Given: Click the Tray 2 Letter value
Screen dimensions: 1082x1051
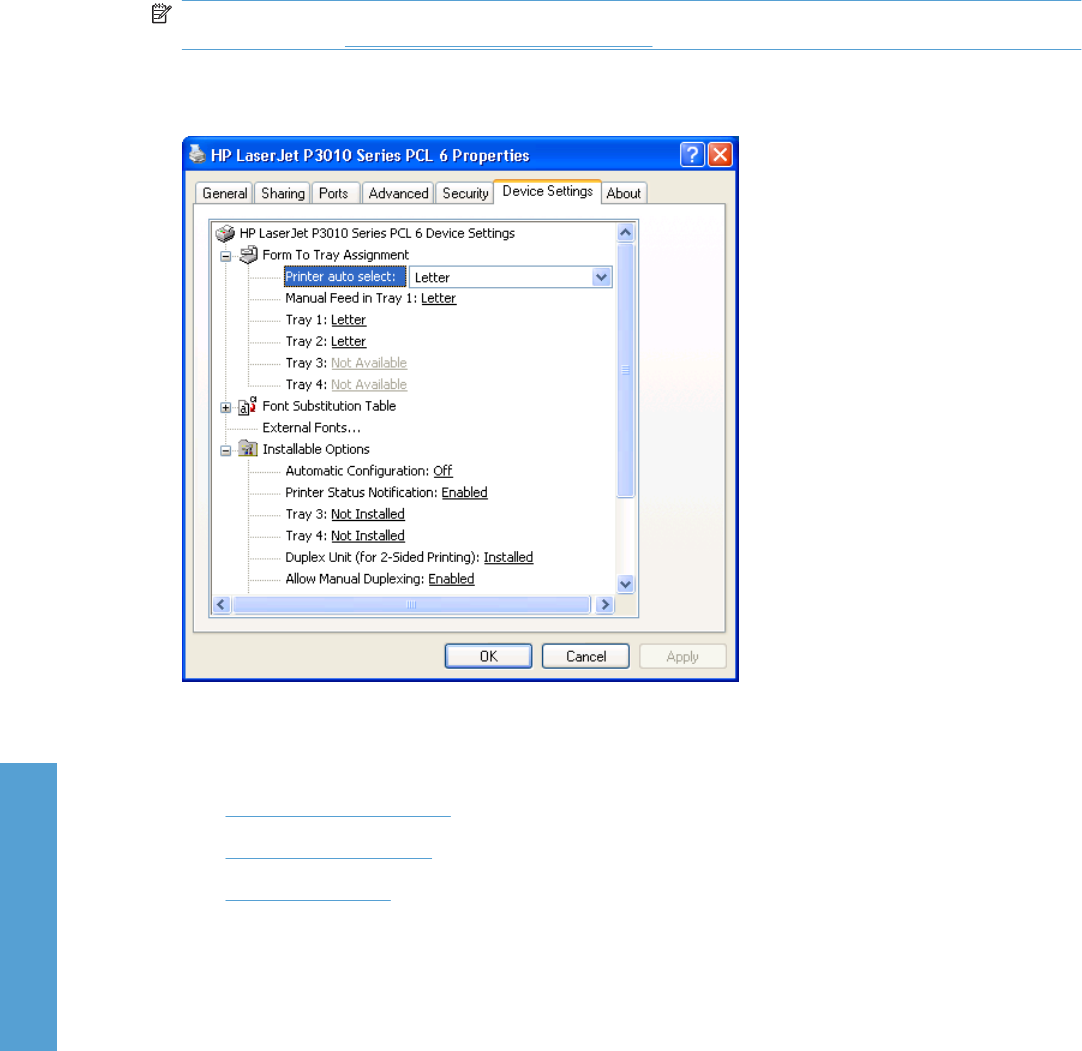Looking at the screenshot, I should 348,341.
